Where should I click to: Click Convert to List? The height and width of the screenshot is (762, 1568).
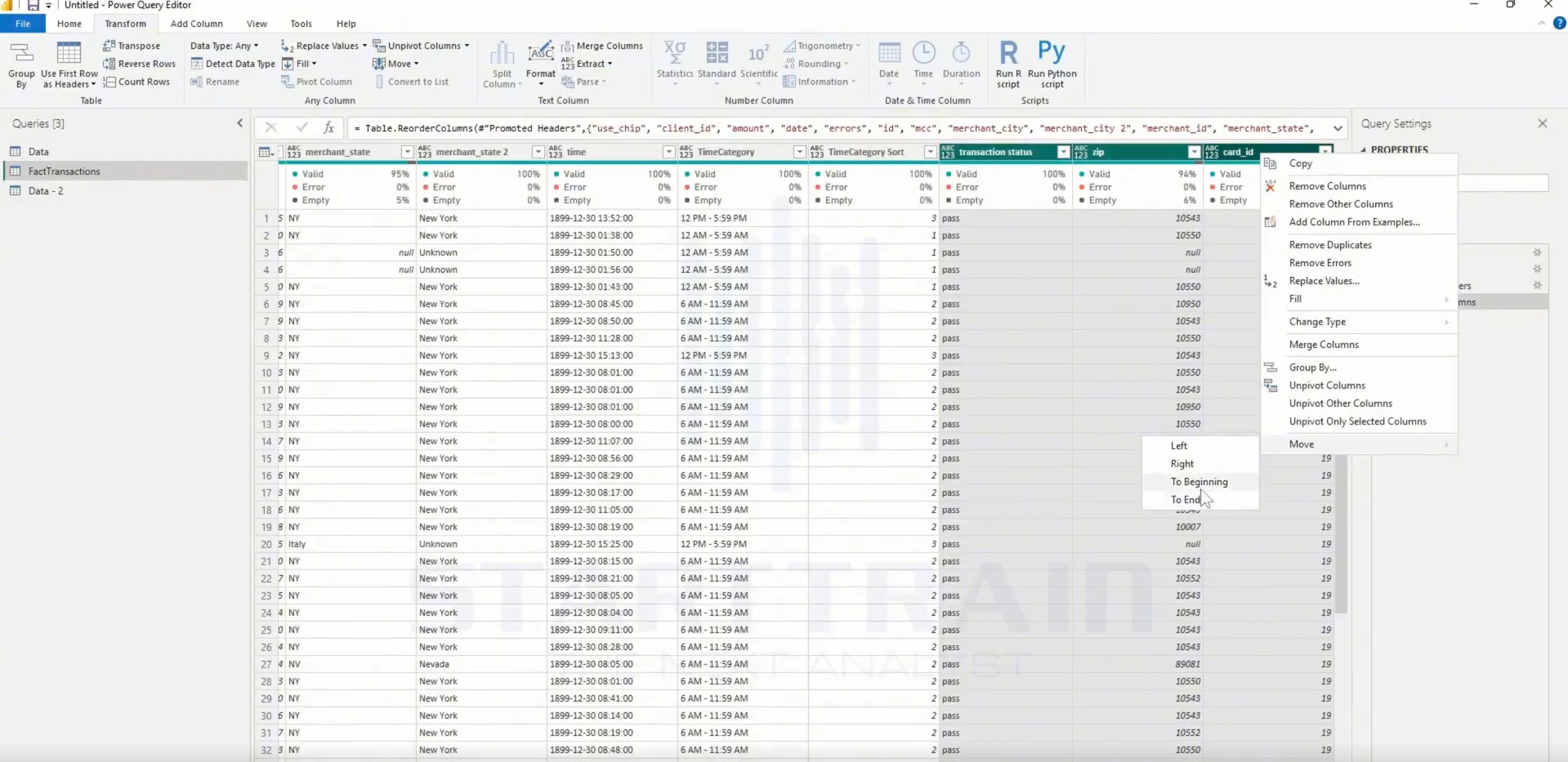coord(411,82)
